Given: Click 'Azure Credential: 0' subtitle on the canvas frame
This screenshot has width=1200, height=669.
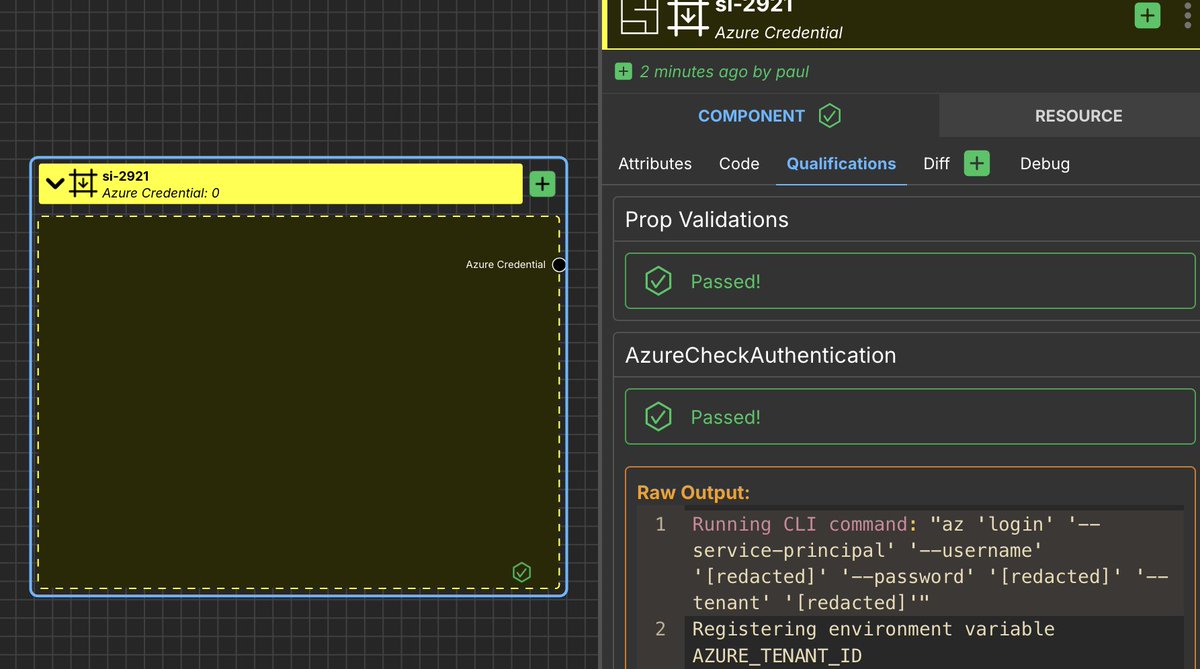Looking at the screenshot, I should pos(160,193).
